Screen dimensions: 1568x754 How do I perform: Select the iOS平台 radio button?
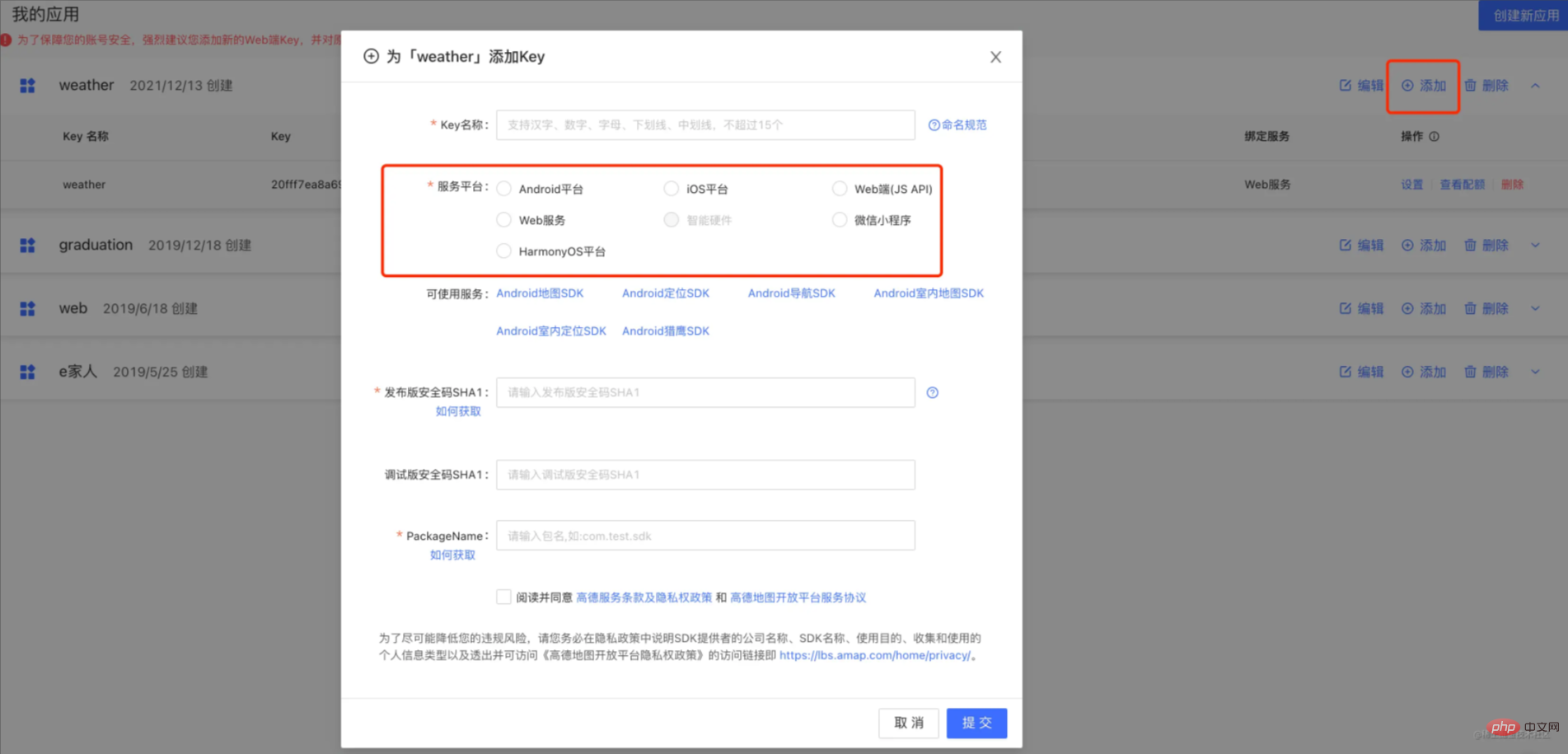[672, 189]
